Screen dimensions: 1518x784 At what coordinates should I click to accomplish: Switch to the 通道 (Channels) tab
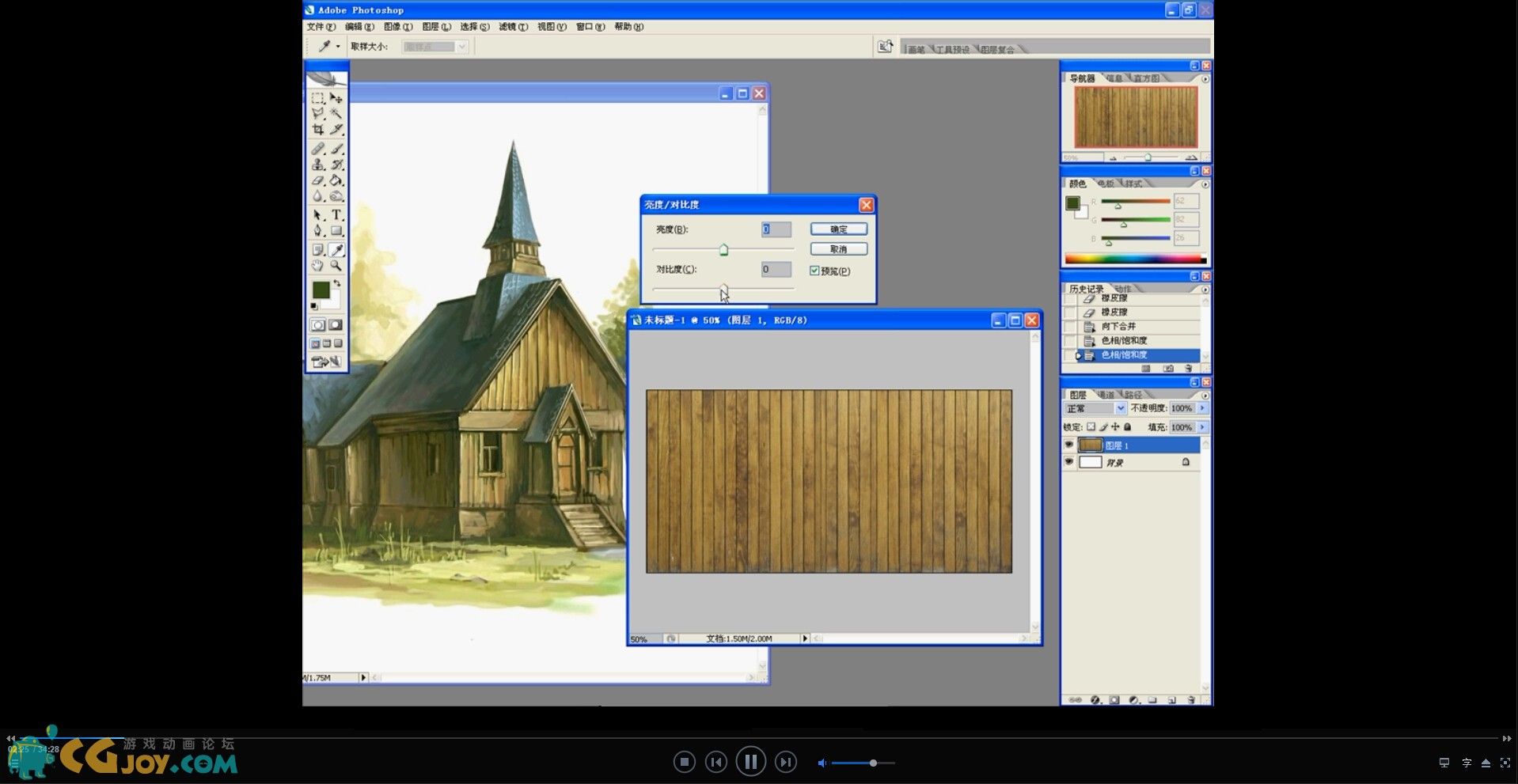1106,395
